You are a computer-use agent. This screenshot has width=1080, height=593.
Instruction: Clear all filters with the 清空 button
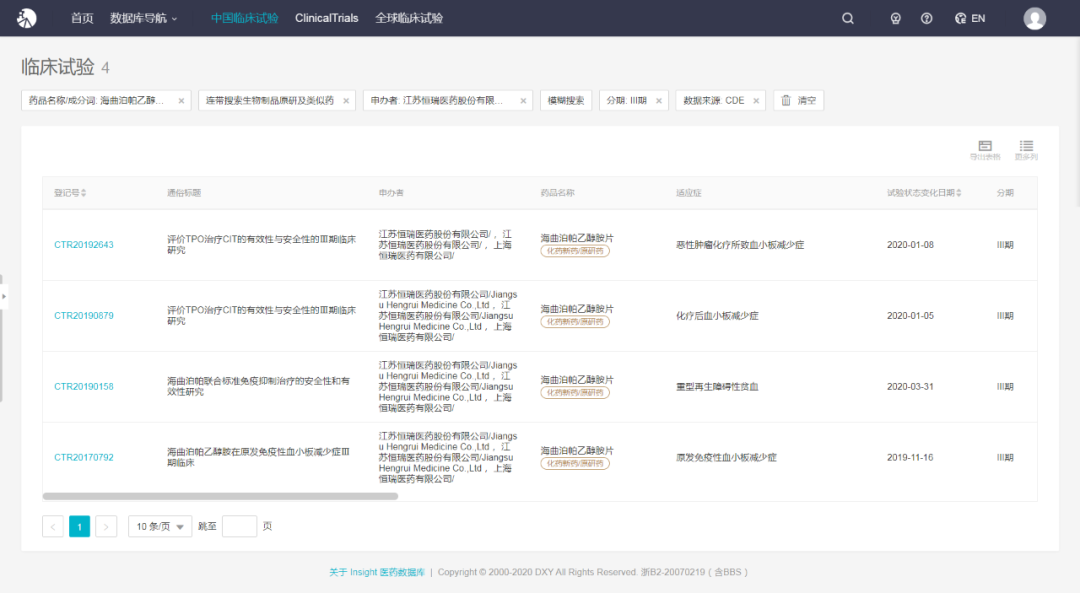click(798, 101)
